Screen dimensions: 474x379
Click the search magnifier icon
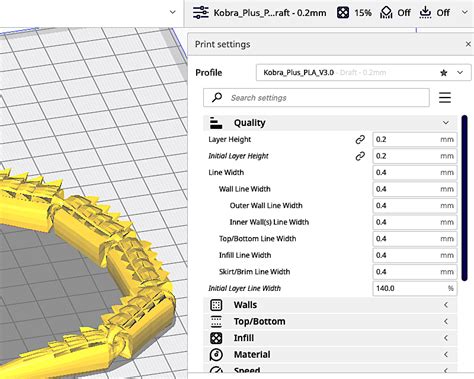coord(217,97)
